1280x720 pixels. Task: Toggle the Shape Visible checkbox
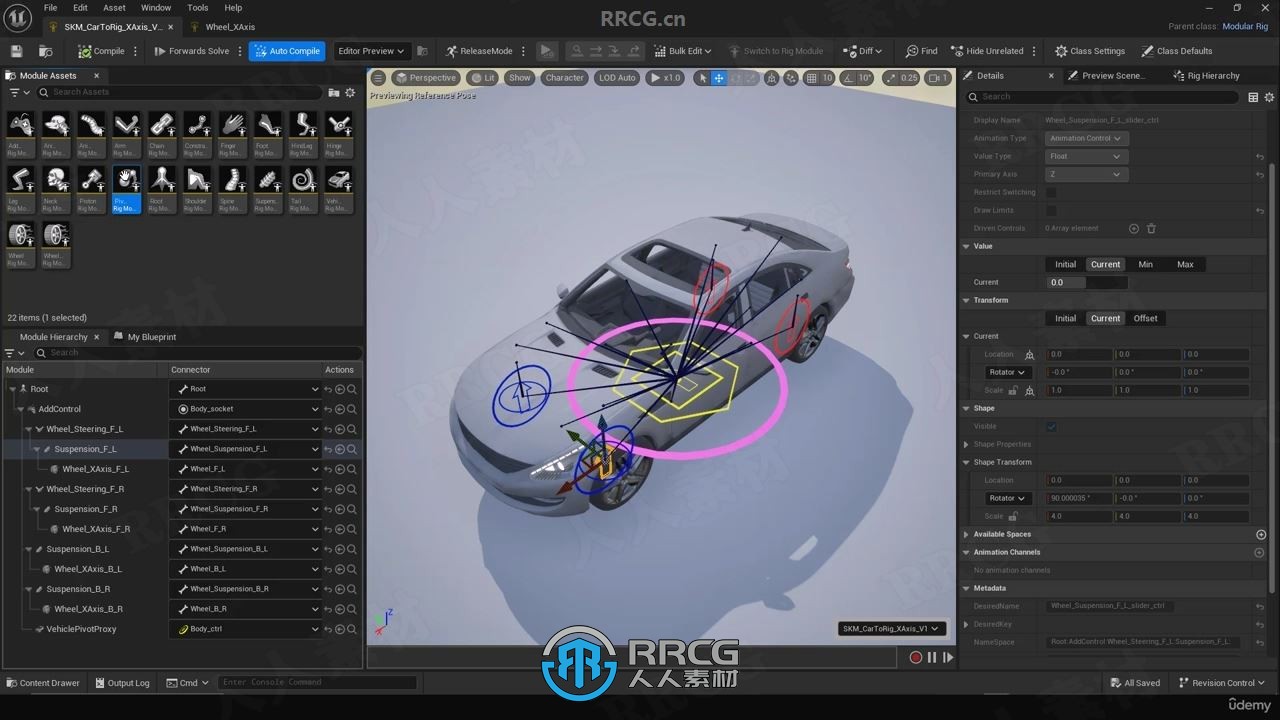pos(1051,426)
